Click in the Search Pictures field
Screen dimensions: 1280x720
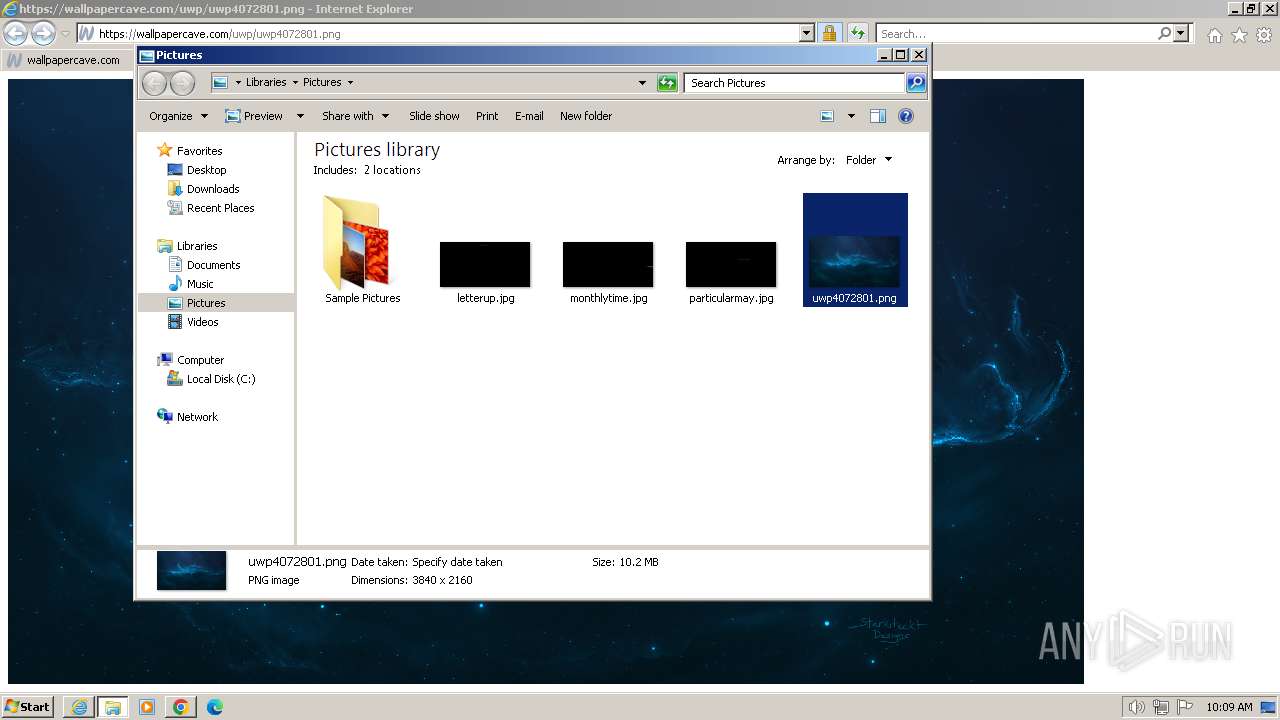click(x=795, y=83)
